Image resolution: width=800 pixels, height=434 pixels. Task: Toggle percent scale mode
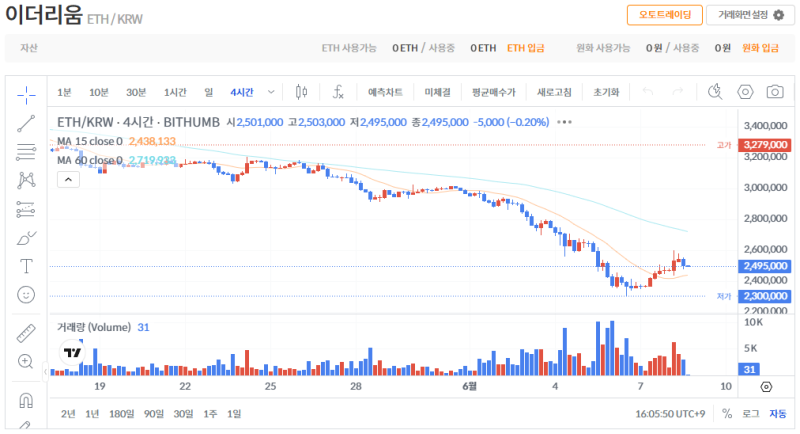click(727, 414)
